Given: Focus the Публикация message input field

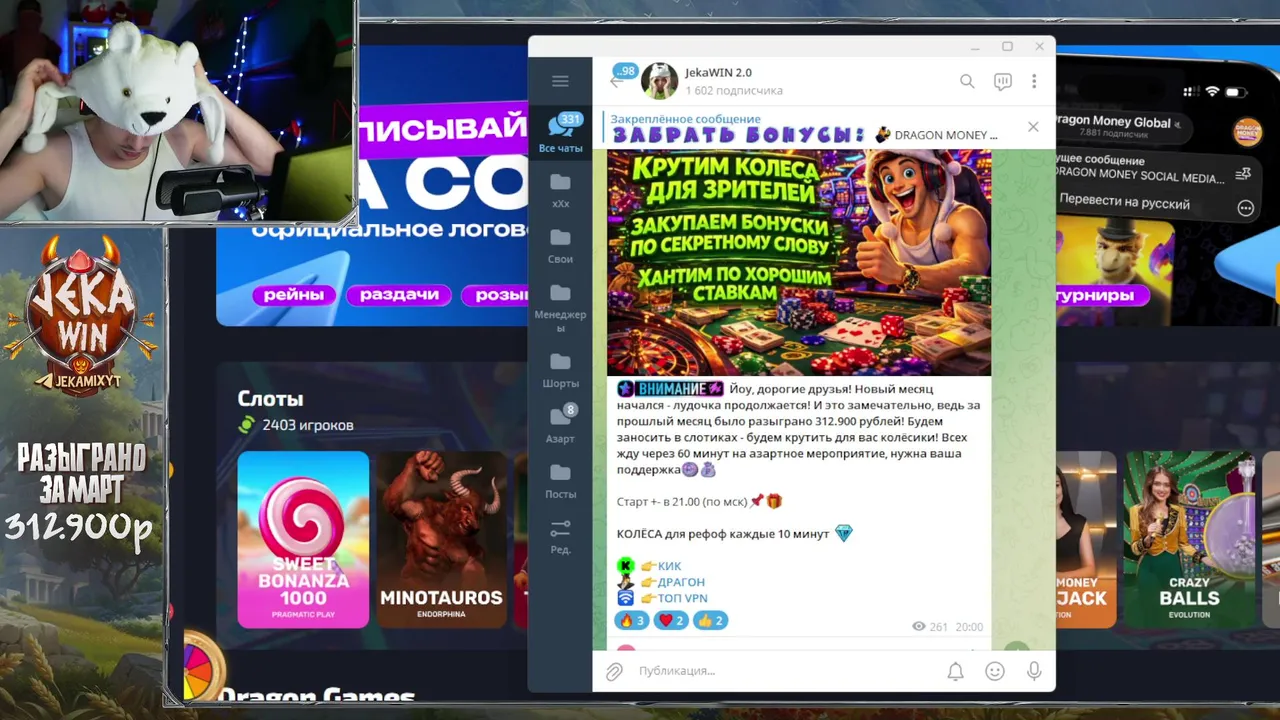Looking at the screenshot, I should tap(785, 671).
